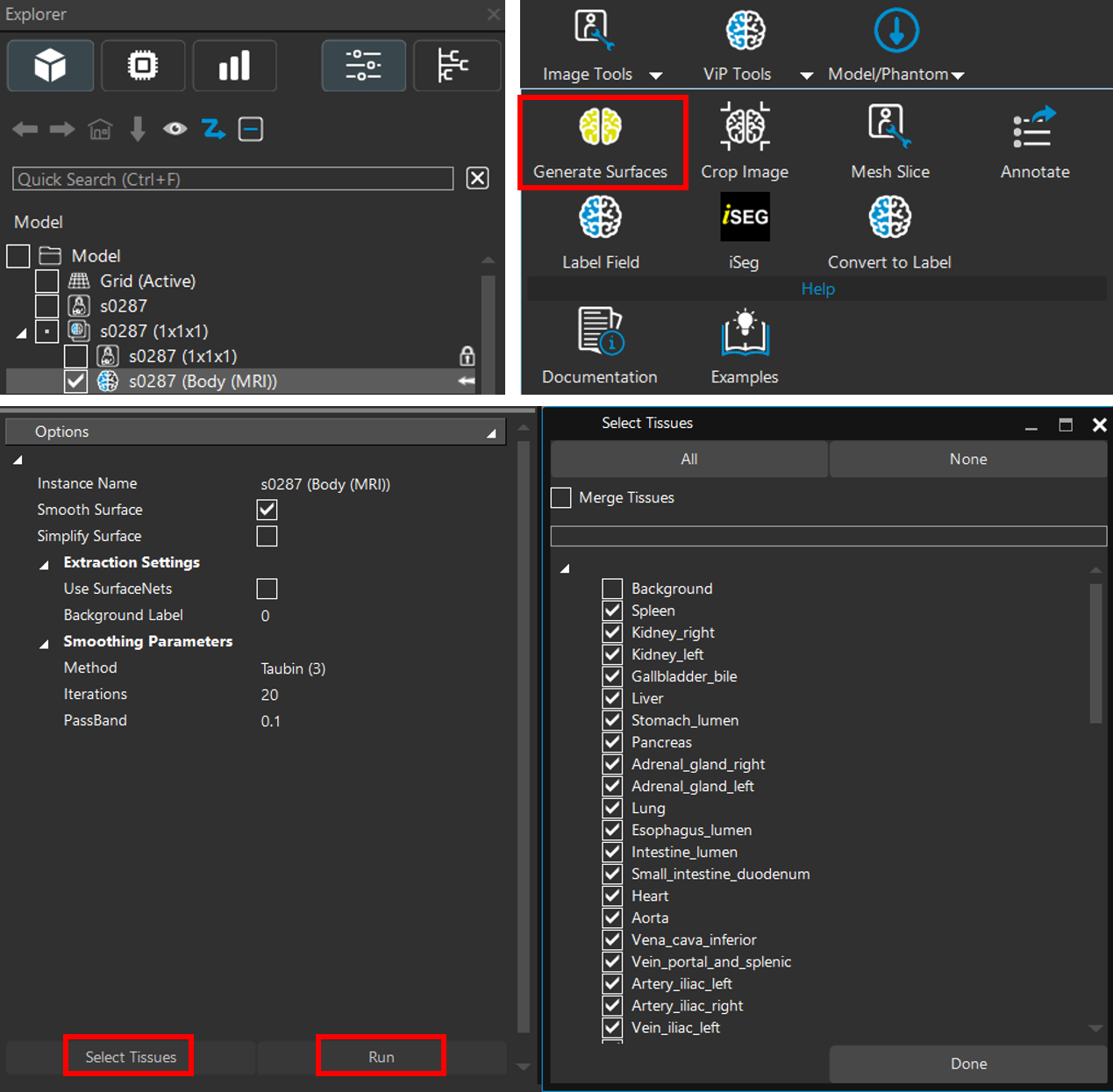Open the Documentation icon
Image resolution: width=1113 pixels, height=1092 pixels.
pyautogui.click(x=600, y=332)
